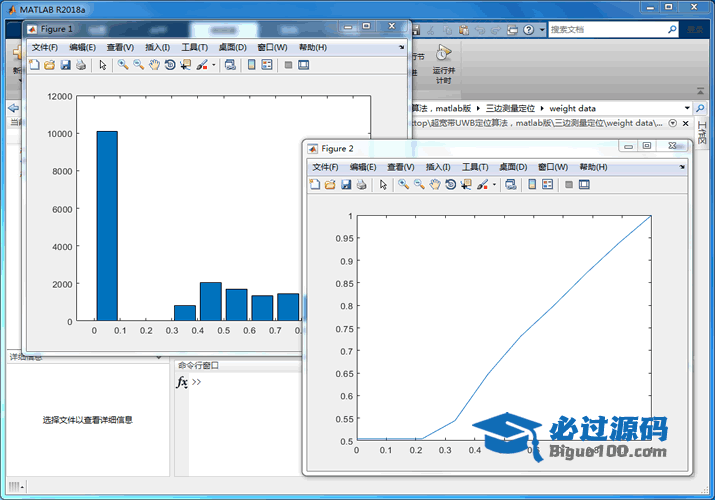This screenshot has width=715, height=500.
Task: Insert Legend in Figure 1
Action: (267, 65)
